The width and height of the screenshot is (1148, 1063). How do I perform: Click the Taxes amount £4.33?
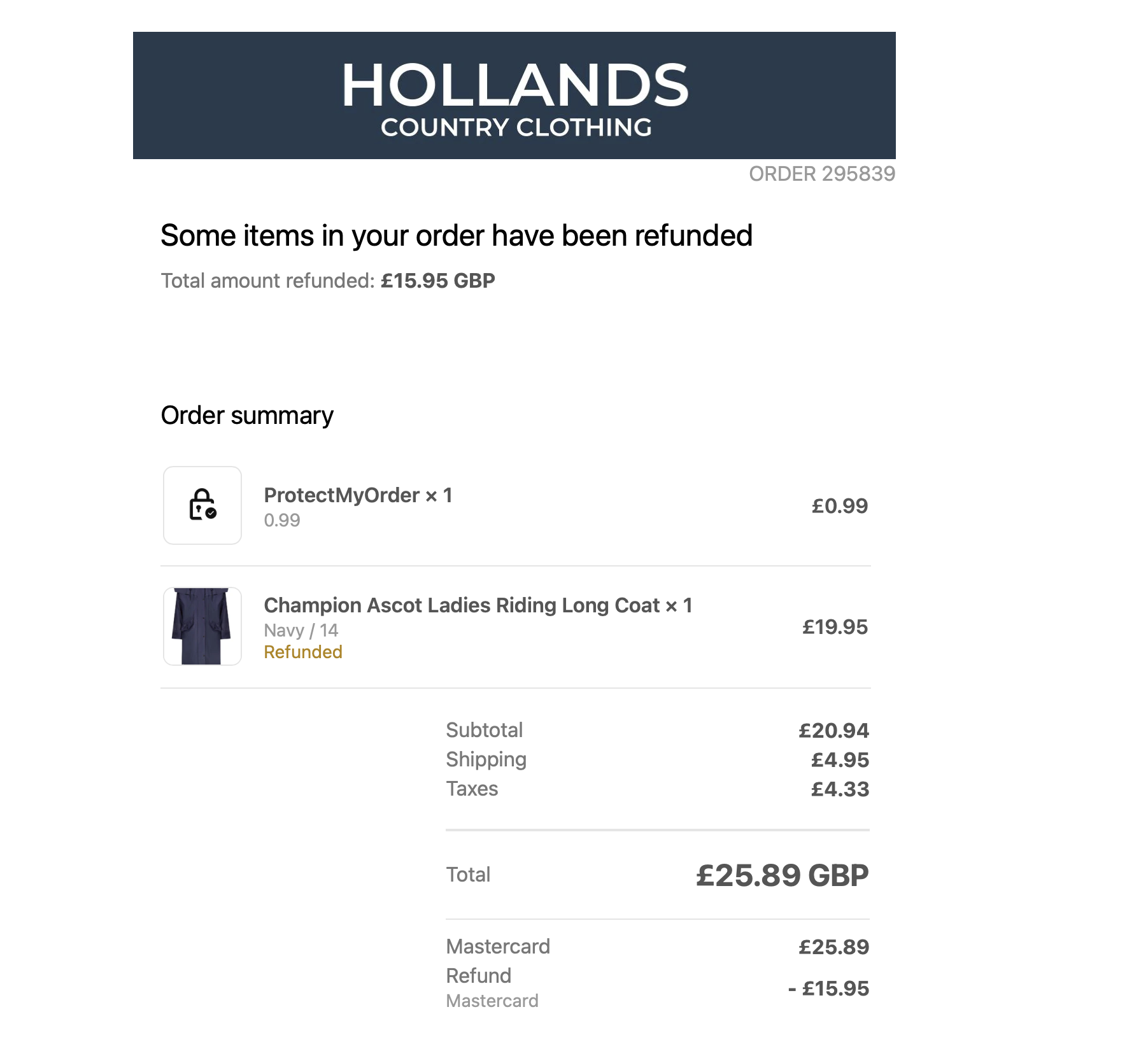point(840,789)
